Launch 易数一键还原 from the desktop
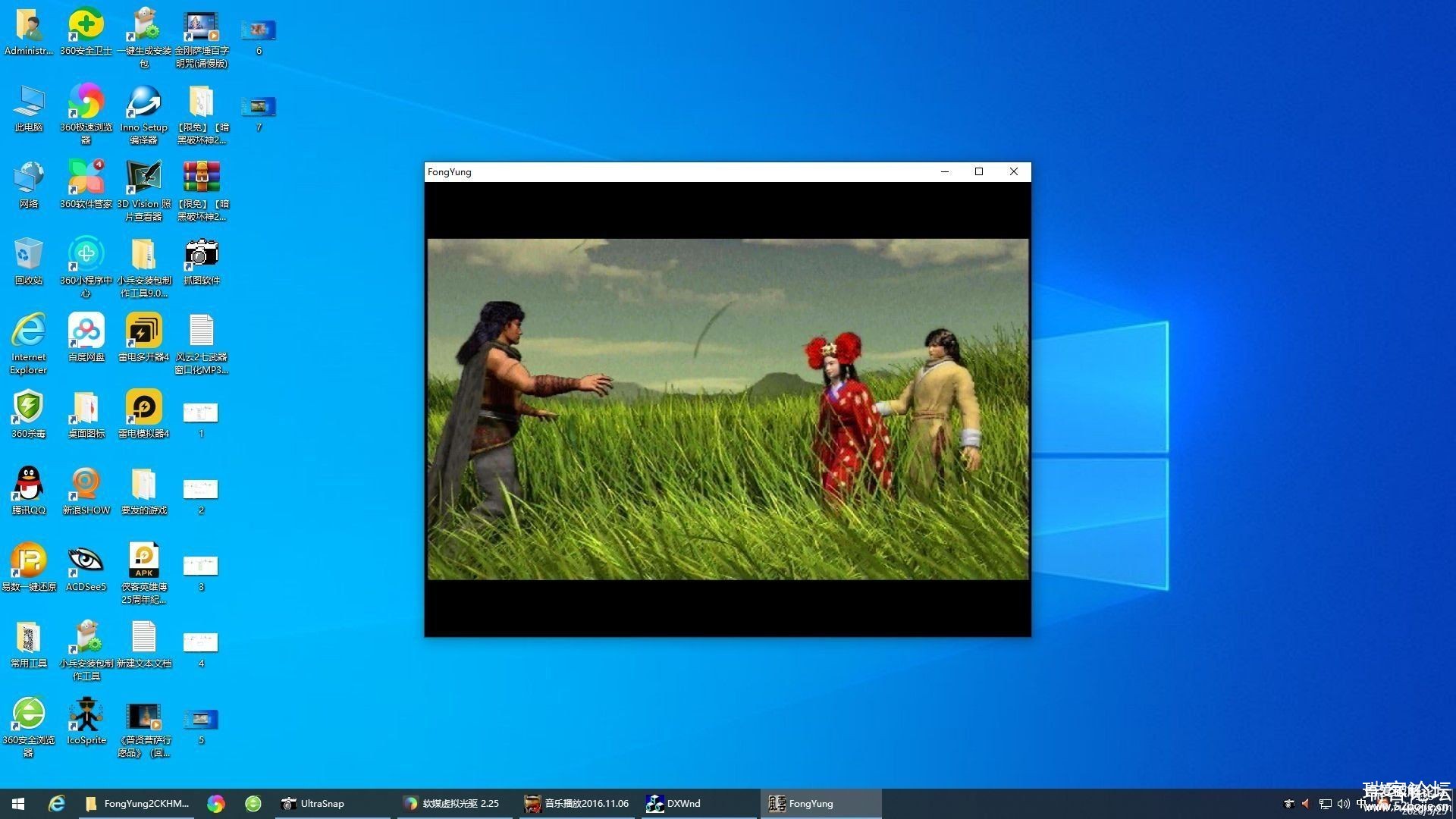Image resolution: width=1456 pixels, height=819 pixels. coord(29,569)
